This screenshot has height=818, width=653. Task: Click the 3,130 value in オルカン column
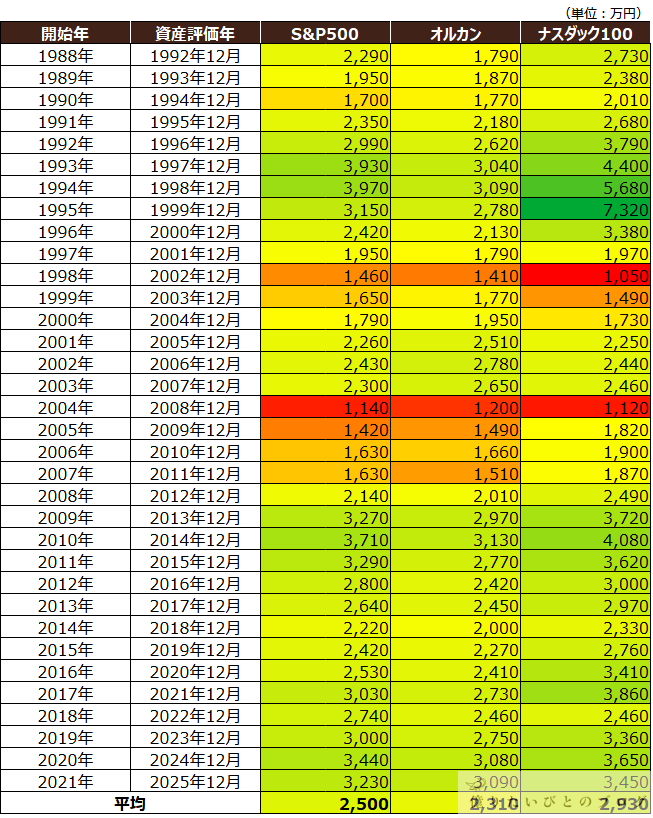coord(455,539)
